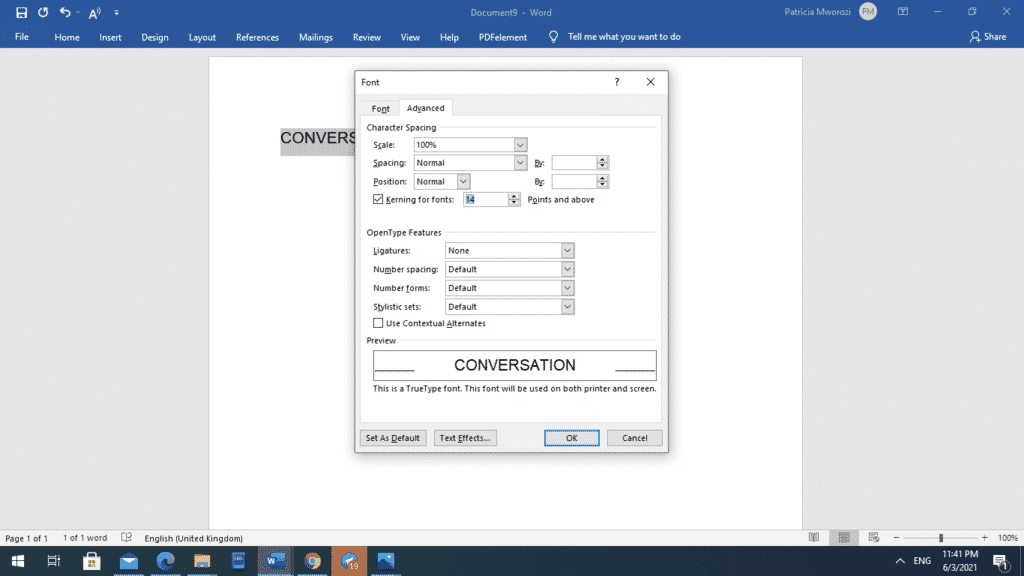Save the document from the Quick Access Toolbar
This screenshot has width=1024, height=576.
click(x=21, y=12)
